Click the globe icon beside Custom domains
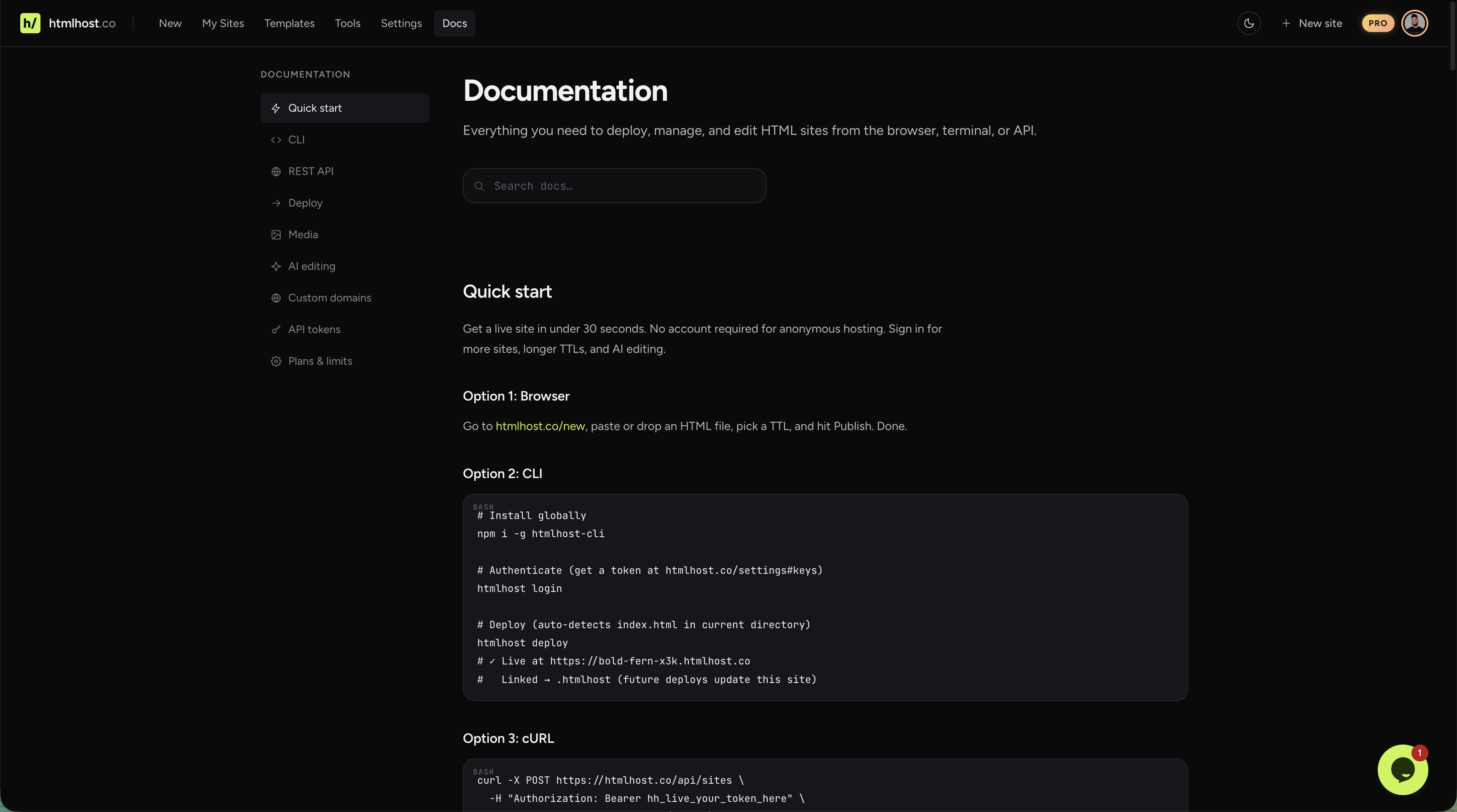This screenshot has height=812, width=1457. [x=276, y=298]
